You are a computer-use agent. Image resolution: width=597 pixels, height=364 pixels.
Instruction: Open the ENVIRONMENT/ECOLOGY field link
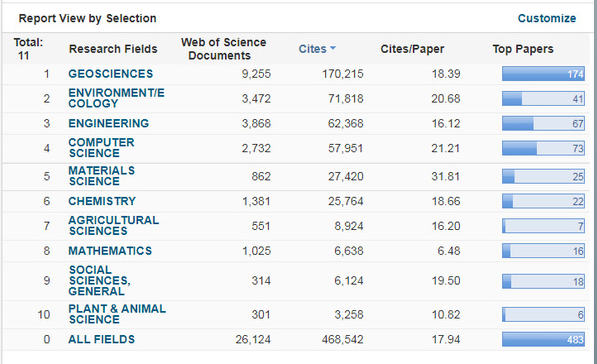point(116,98)
